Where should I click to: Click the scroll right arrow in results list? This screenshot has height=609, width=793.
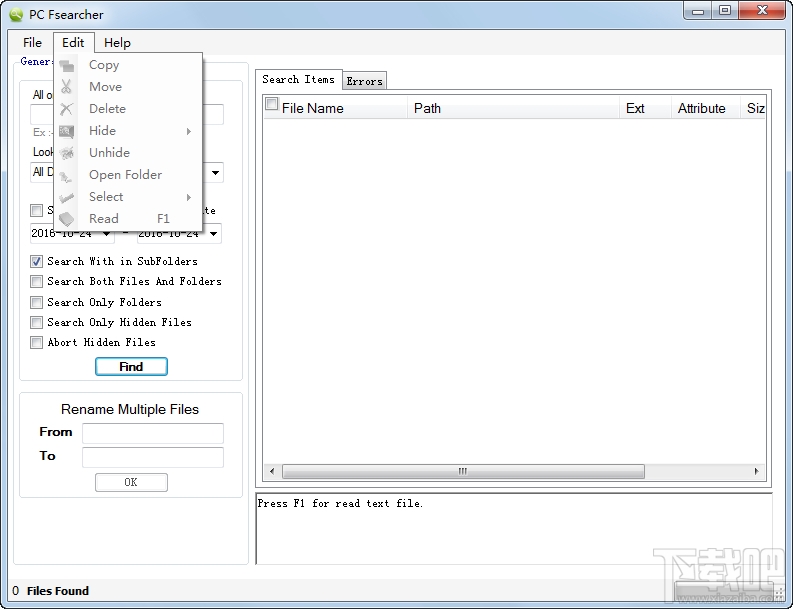coord(757,471)
